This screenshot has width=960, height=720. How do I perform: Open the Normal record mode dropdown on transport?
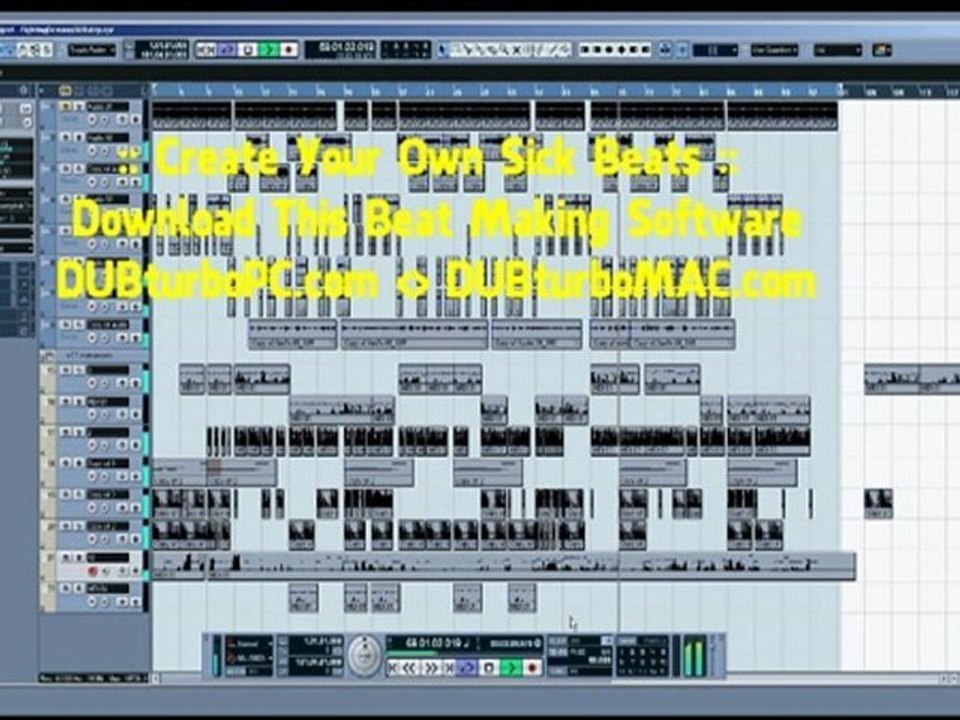(249, 644)
